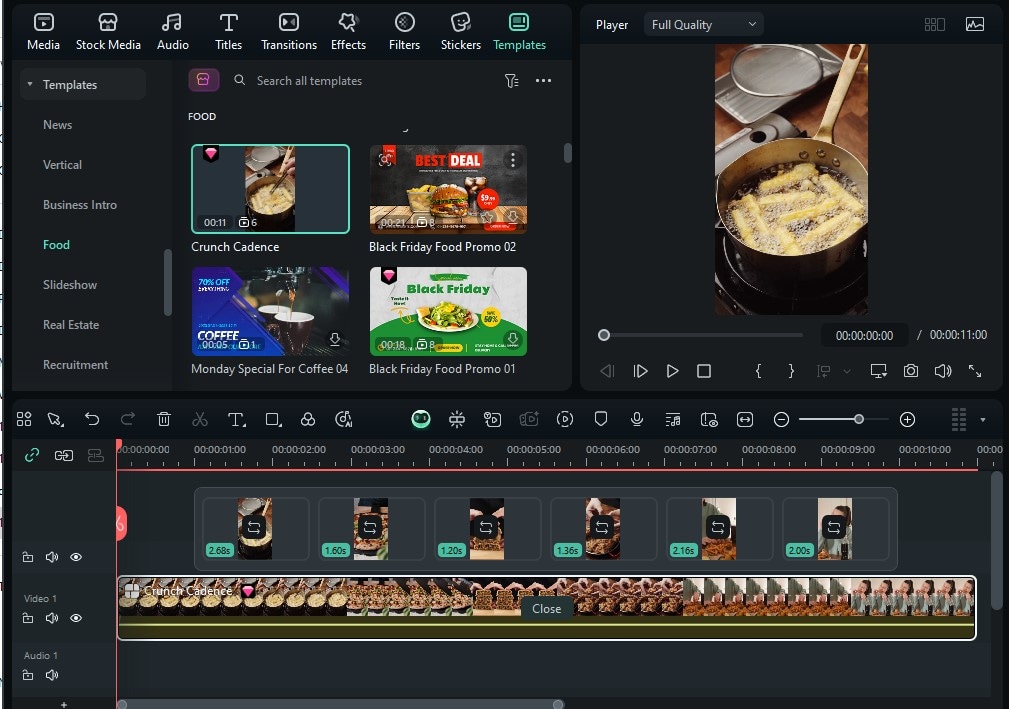The image size is (1009, 709).
Task: Open the player display settings dropdown
Action: (878, 371)
